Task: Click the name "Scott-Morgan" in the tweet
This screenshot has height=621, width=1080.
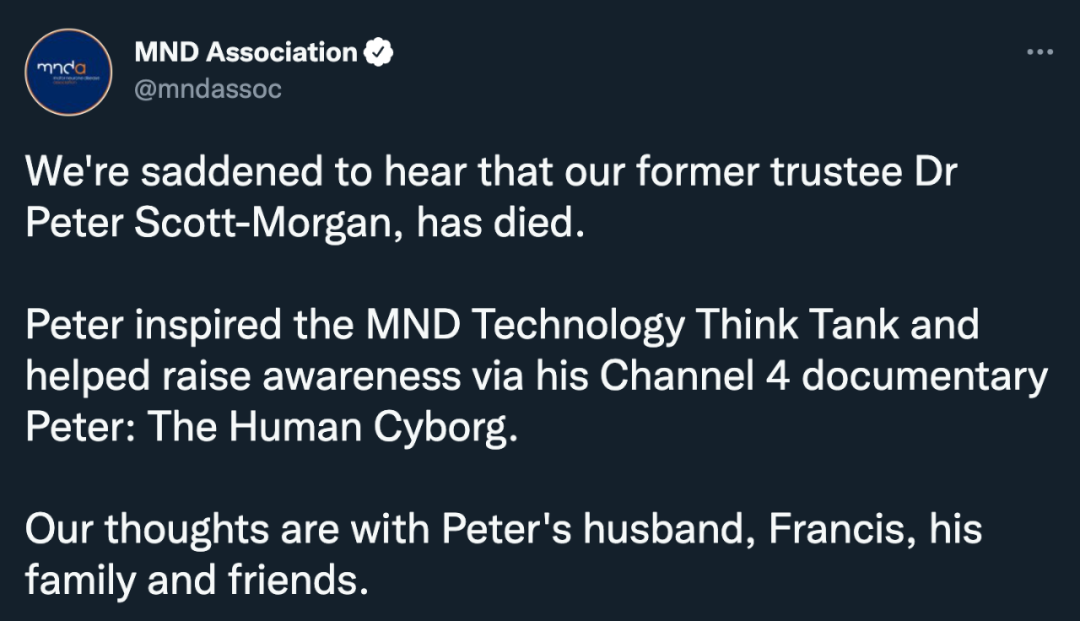Action: tap(262, 222)
